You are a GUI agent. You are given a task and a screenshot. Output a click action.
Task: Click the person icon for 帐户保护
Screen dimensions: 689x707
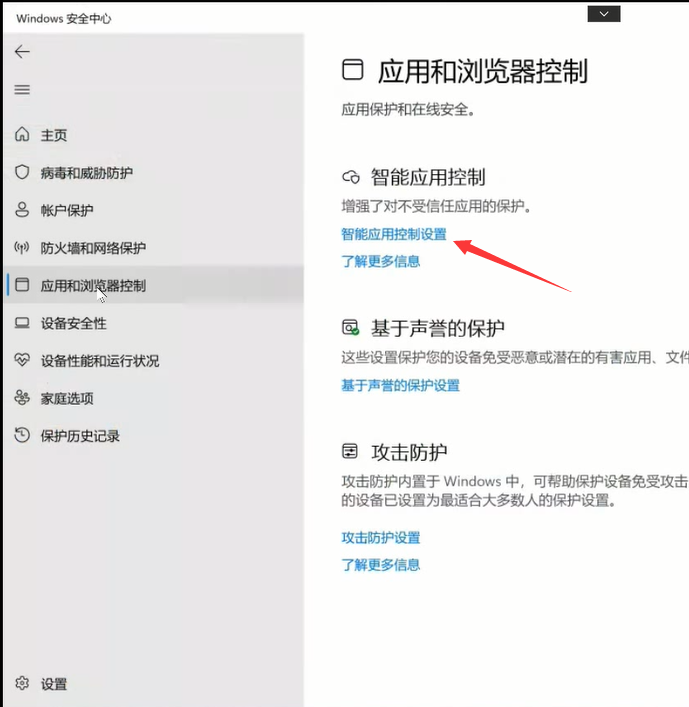click(x=22, y=210)
